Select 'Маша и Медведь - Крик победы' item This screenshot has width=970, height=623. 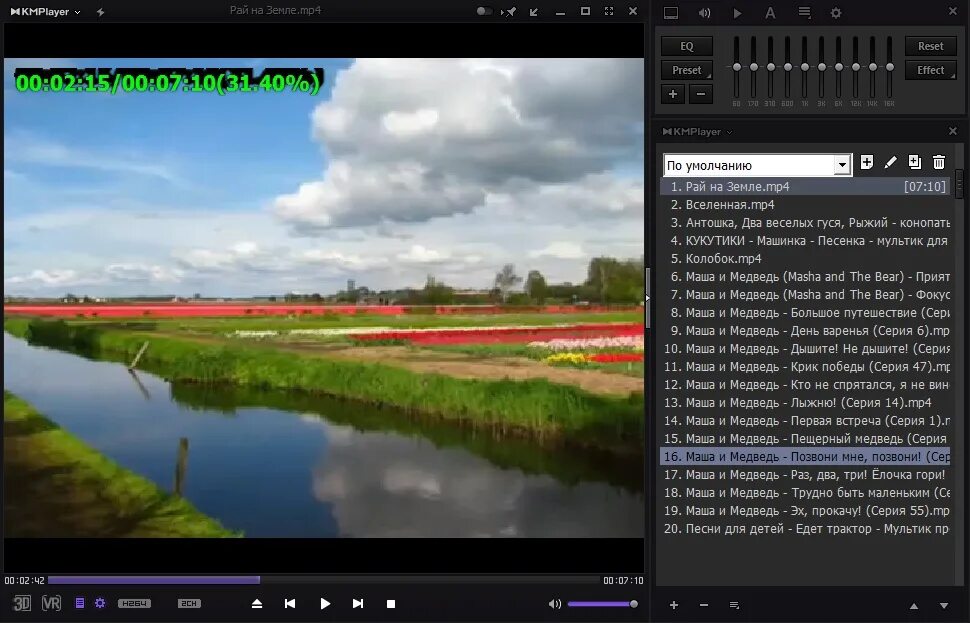click(805, 366)
